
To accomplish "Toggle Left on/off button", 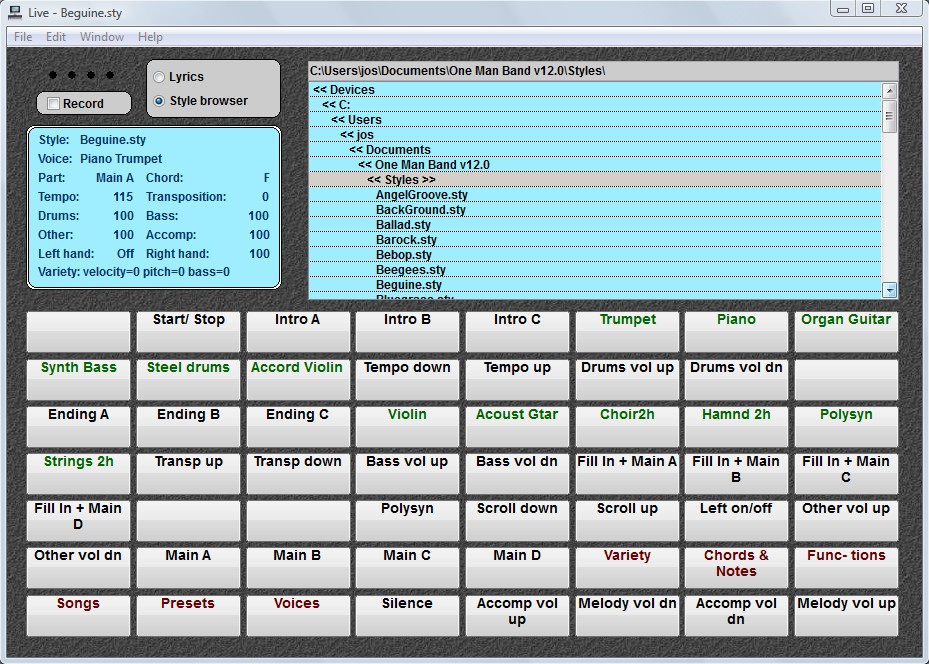I will tap(736, 520).
